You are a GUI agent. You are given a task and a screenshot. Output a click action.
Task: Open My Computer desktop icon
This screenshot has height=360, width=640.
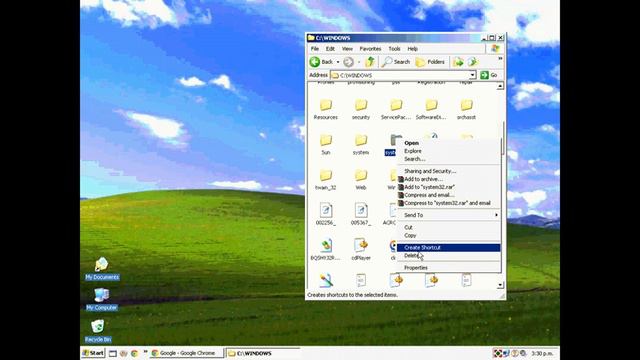[x=102, y=299]
